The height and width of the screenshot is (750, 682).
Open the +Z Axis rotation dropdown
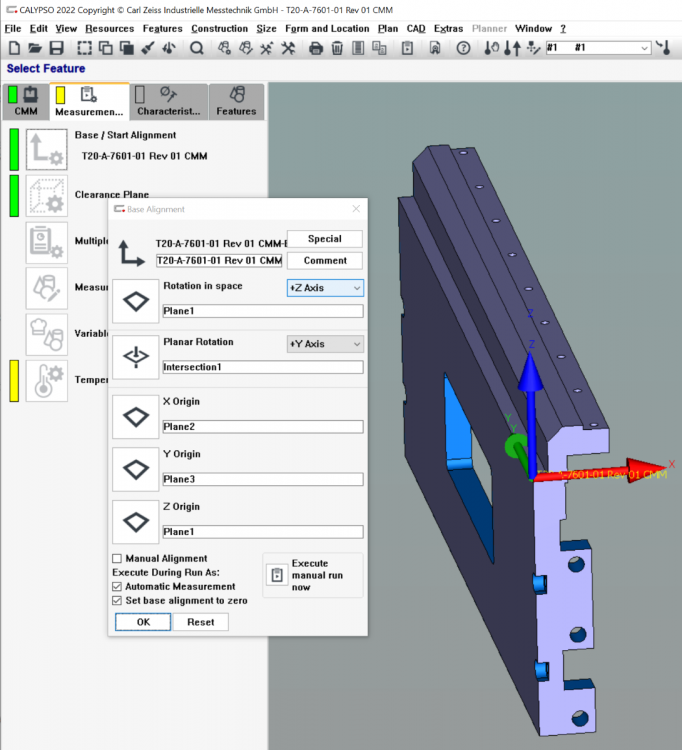tap(325, 288)
